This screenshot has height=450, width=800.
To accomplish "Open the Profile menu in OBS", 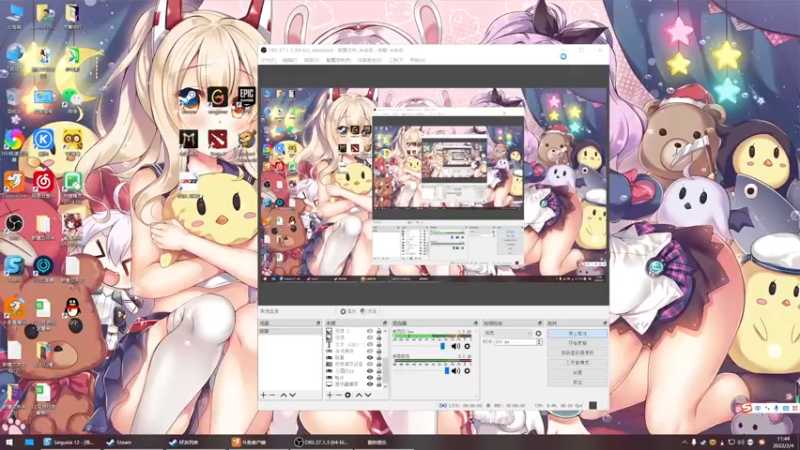I will (x=338, y=60).
